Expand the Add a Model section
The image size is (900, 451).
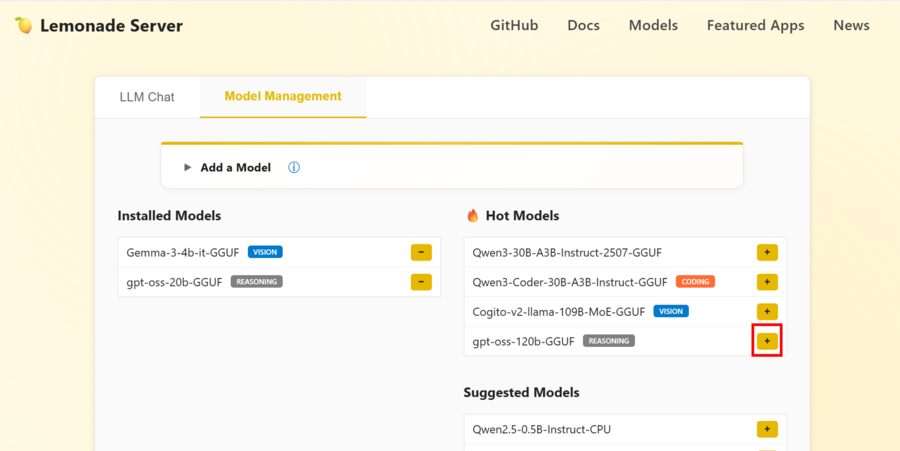tap(187, 168)
